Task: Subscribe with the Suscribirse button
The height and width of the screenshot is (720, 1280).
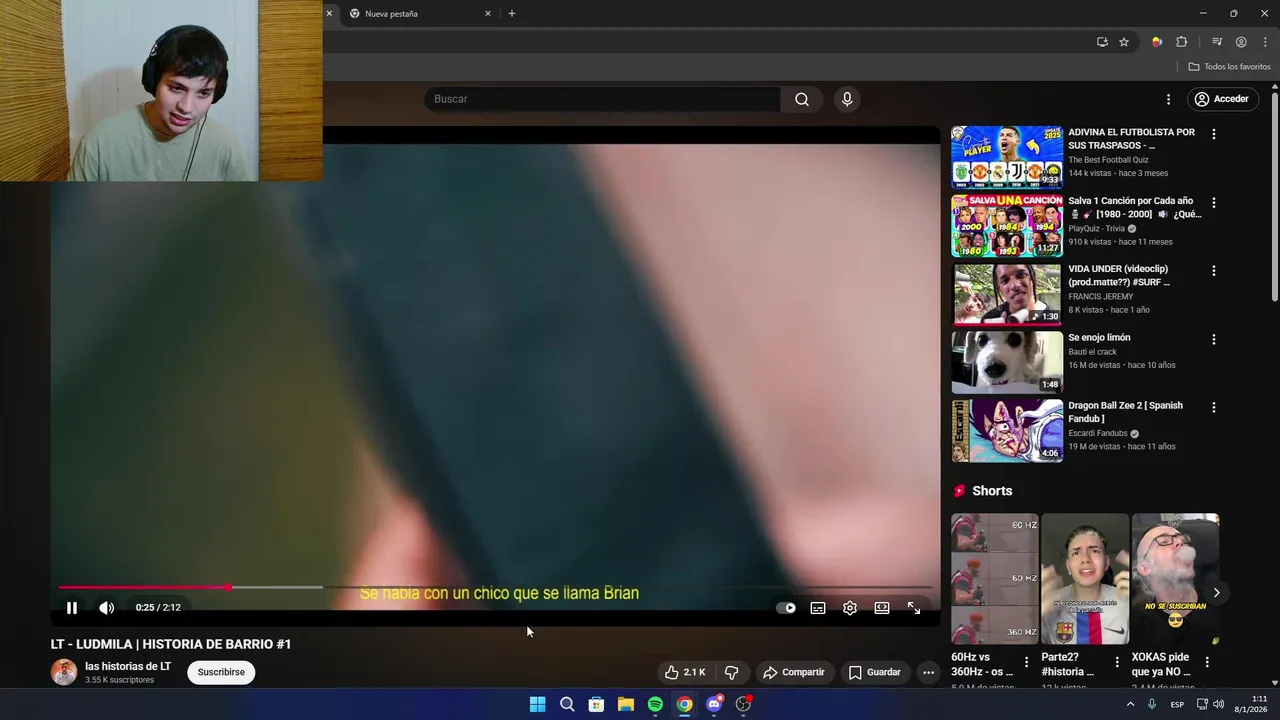Action: tap(221, 672)
